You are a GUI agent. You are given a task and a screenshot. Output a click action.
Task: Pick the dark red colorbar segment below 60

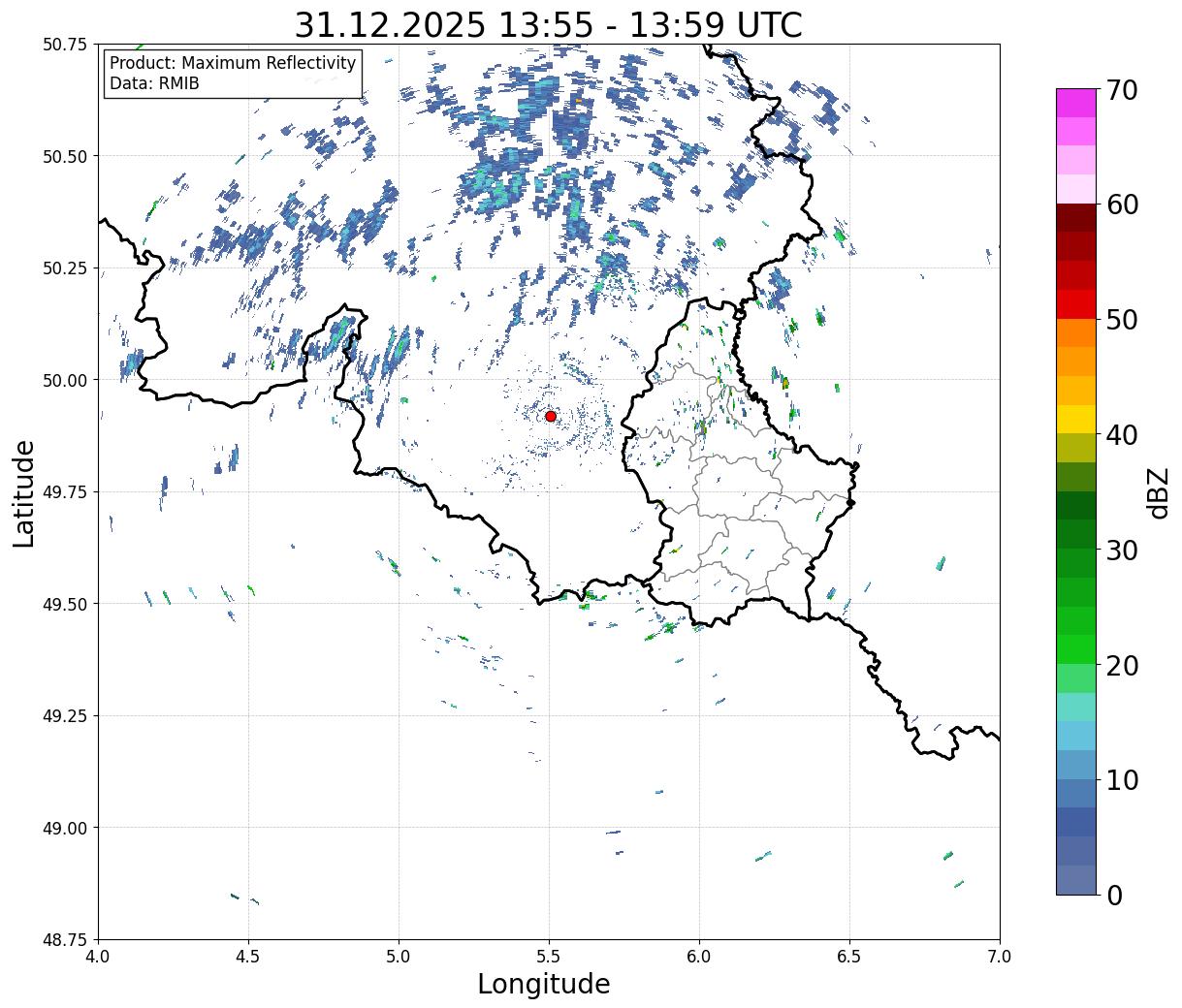pyautogui.click(x=1076, y=218)
